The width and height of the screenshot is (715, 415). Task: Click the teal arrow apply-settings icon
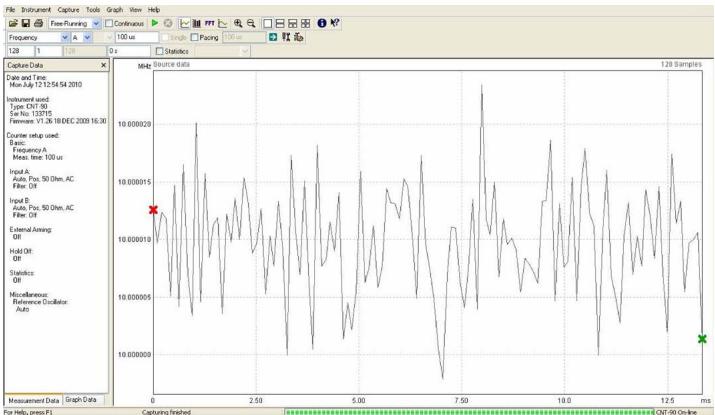tap(273, 37)
